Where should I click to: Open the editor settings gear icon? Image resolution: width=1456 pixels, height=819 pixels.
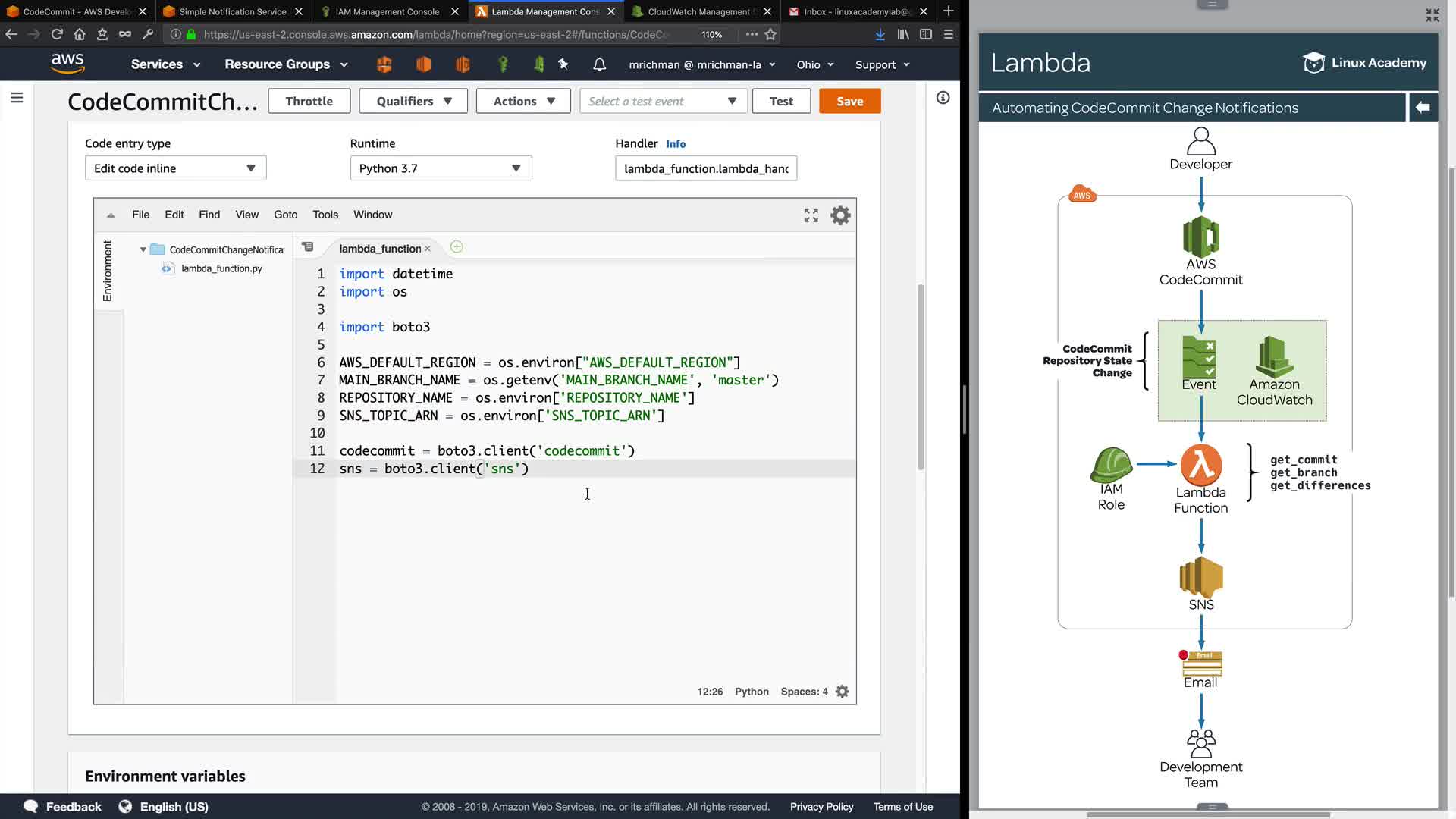(840, 215)
